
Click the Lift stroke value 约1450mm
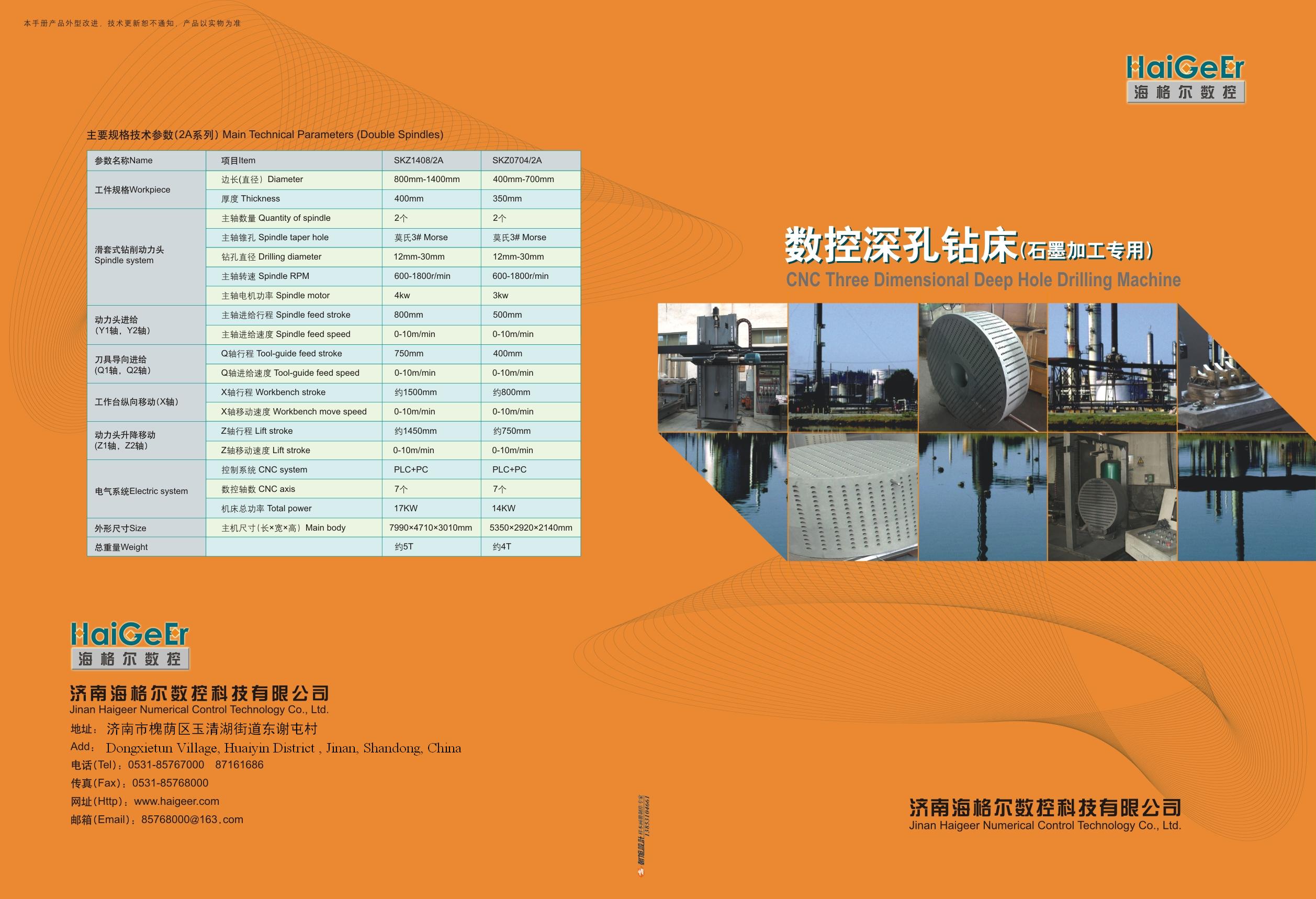pyautogui.click(x=415, y=431)
